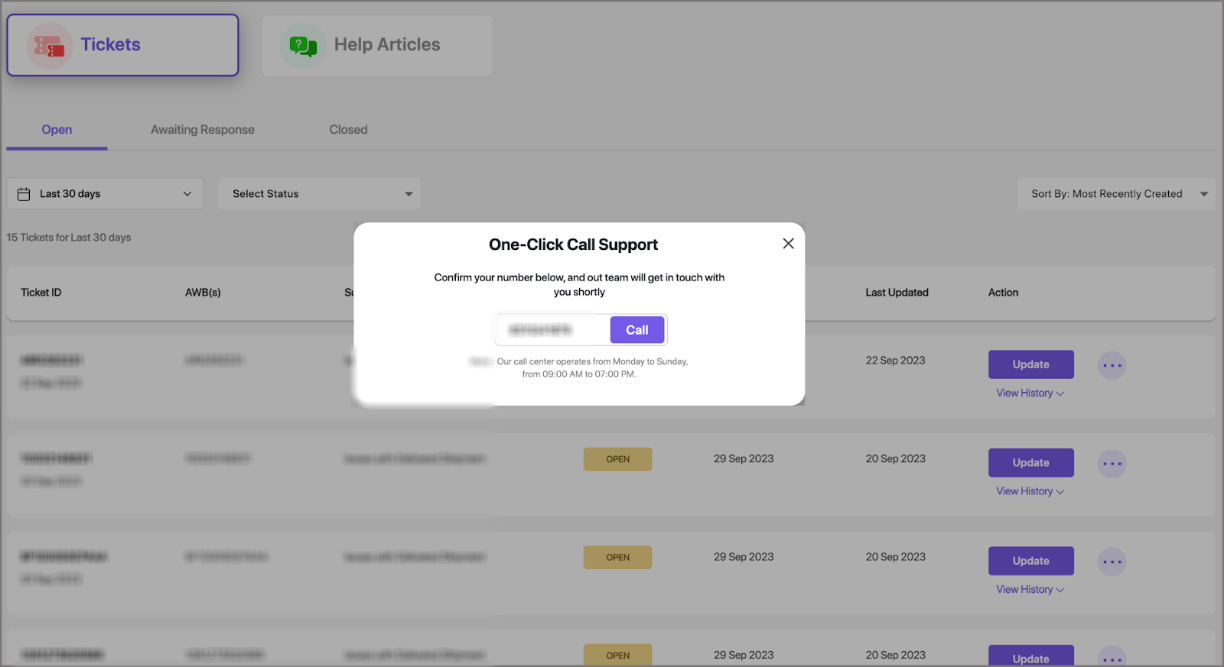Viewport: 1224px width, 667px height.
Task: Click the Tickets icon card
Action: point(123,45)
